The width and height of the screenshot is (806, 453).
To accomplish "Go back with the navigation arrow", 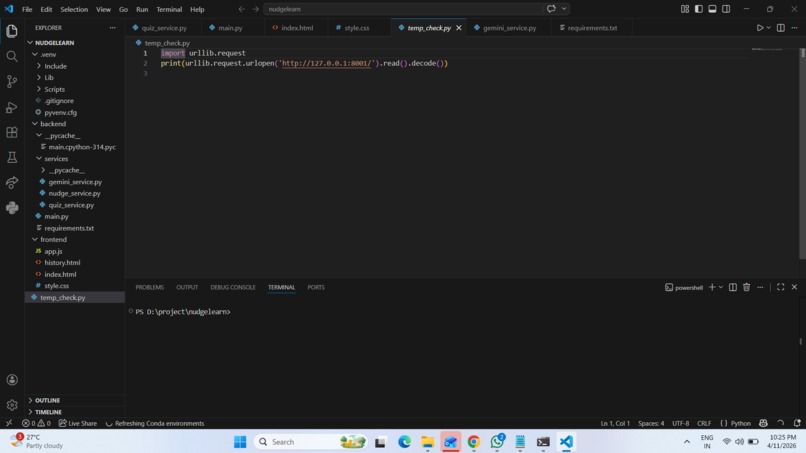I will (242, 9).
